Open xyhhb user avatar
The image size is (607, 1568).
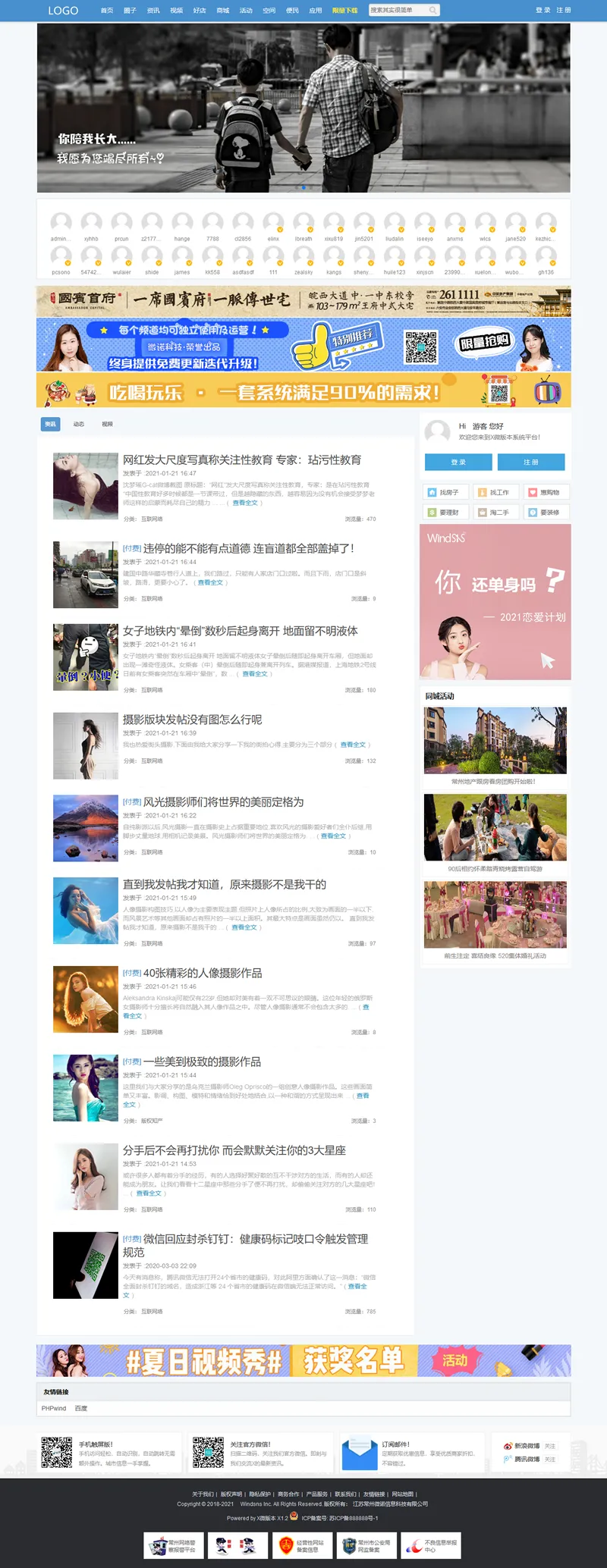tap(91, 223)
